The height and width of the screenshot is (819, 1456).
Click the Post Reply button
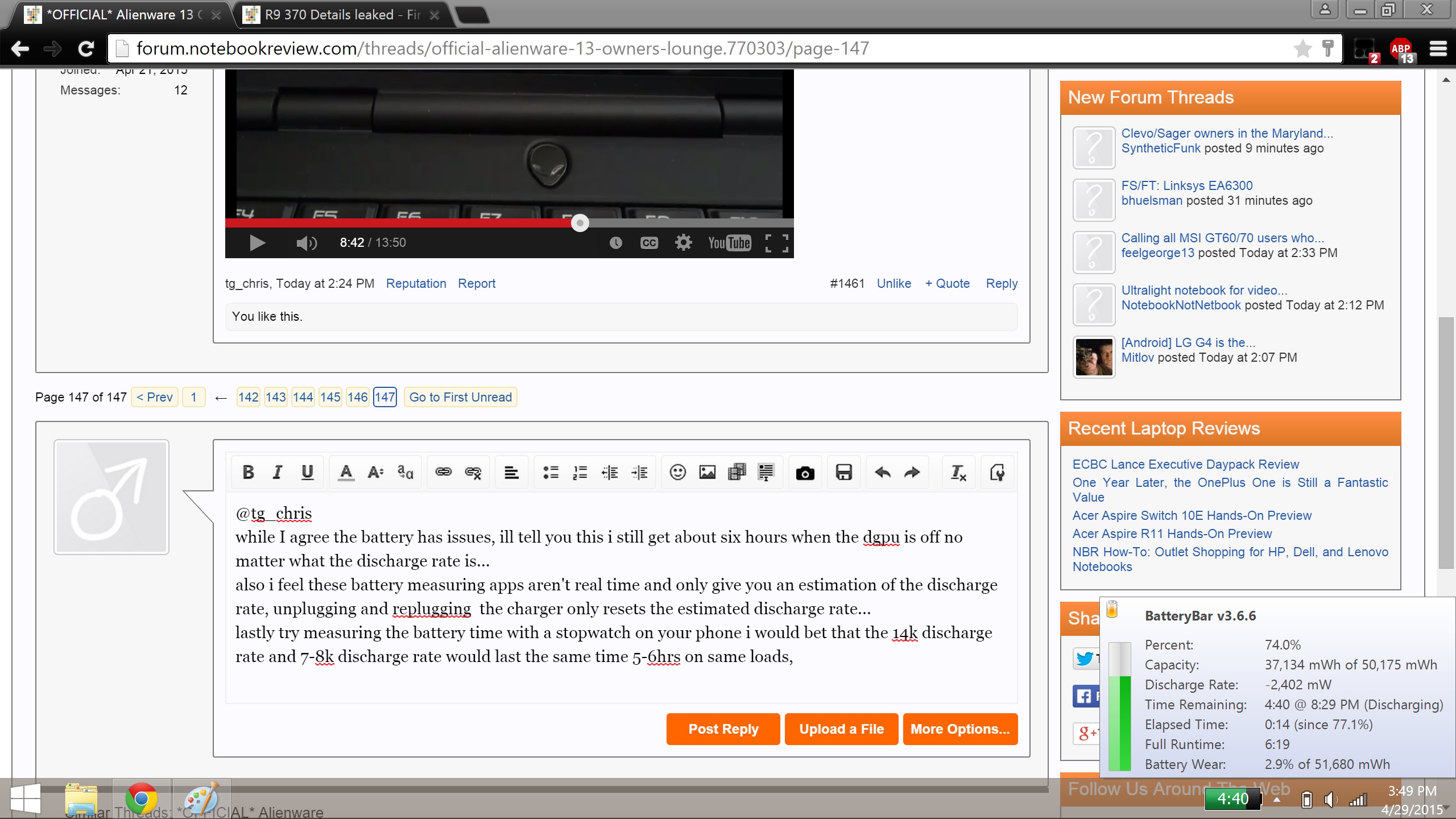(723, 729)
